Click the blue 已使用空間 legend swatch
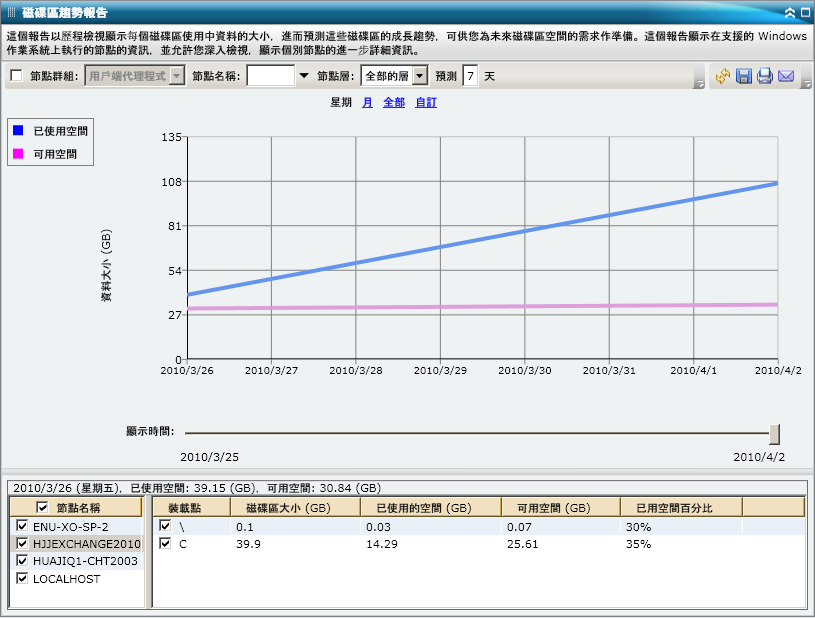The width and height of the screenshot is (815, 618). [18, 130]
